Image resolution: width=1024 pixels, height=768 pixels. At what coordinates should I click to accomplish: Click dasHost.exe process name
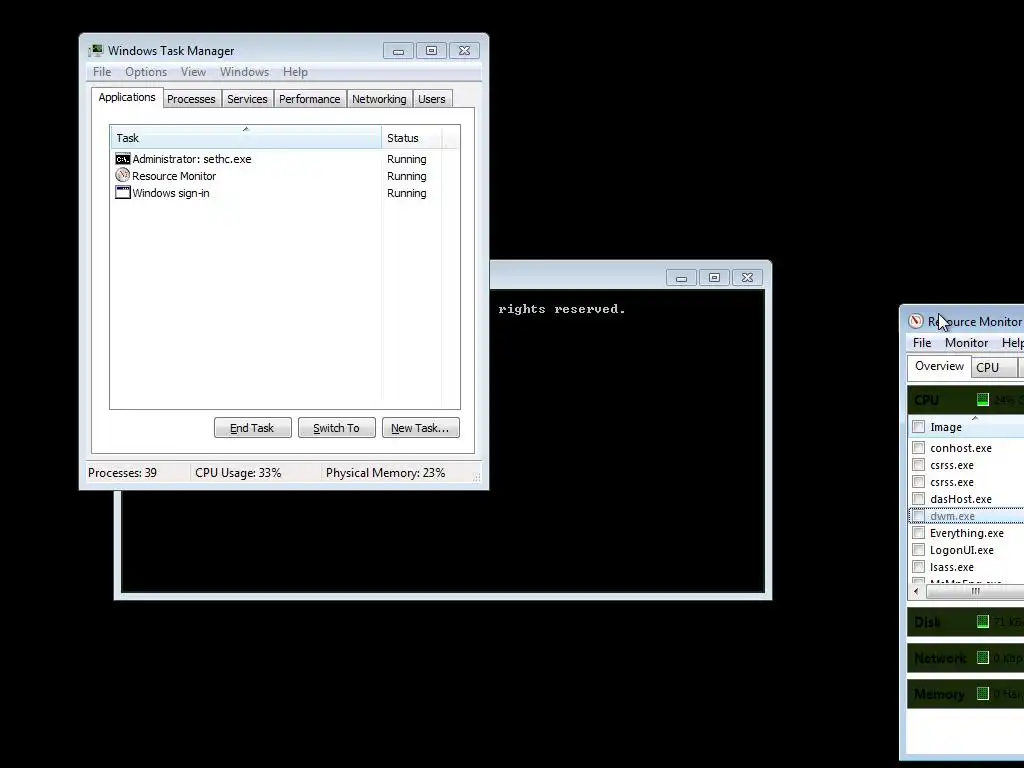(961, 499)
